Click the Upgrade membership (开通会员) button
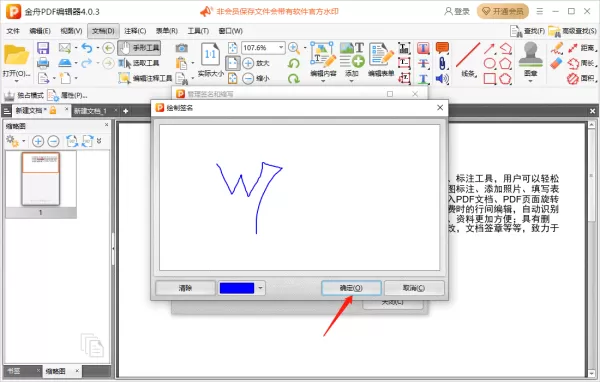The width and height of the screenshot is (600, 382). 503,11
